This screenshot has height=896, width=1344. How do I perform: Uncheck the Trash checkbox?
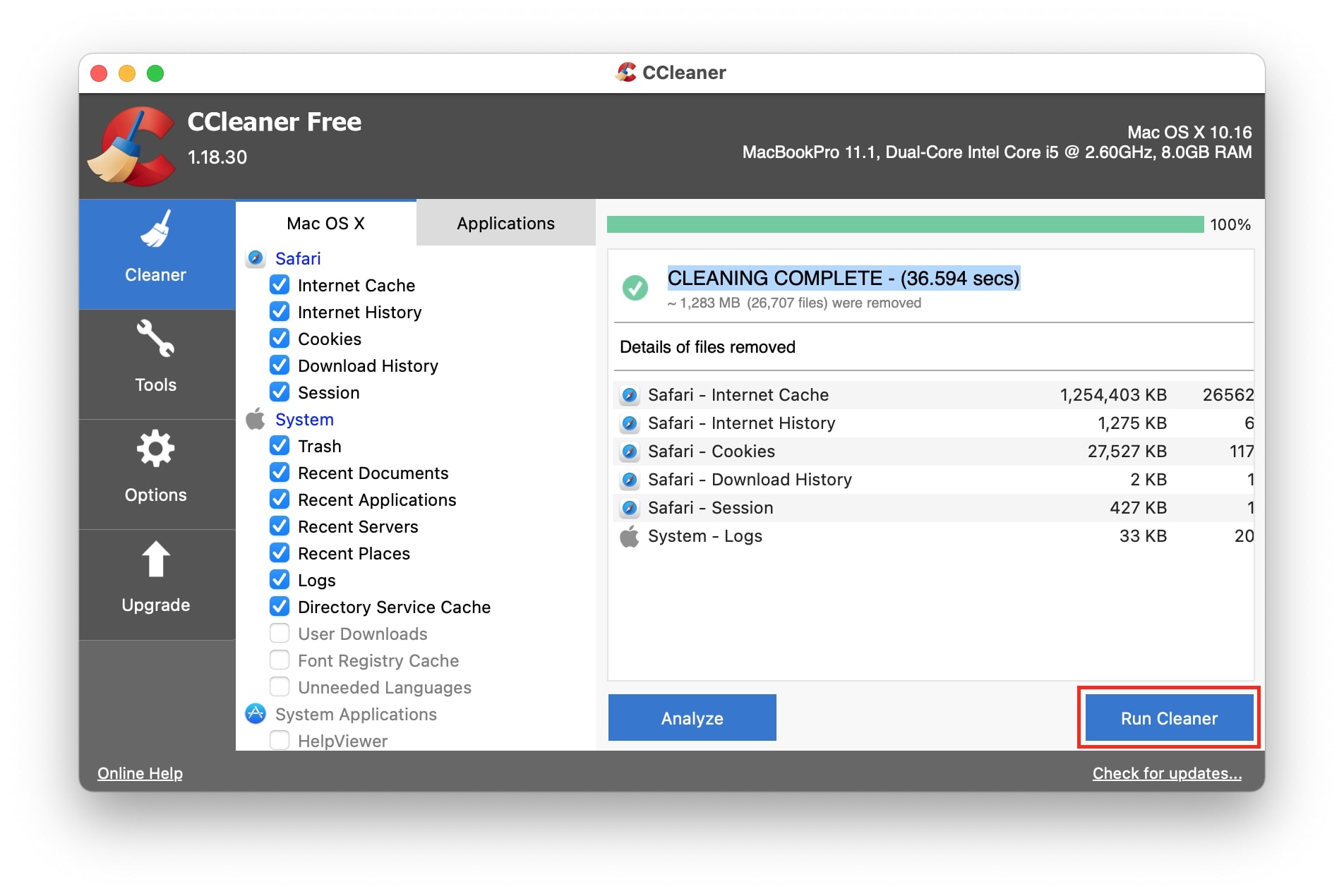280,446
